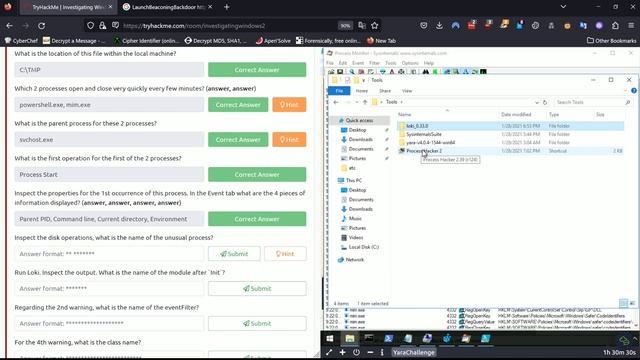Get hint for unusual process question
The width and height of the screenshot is (640, 360).
[285, 253]
